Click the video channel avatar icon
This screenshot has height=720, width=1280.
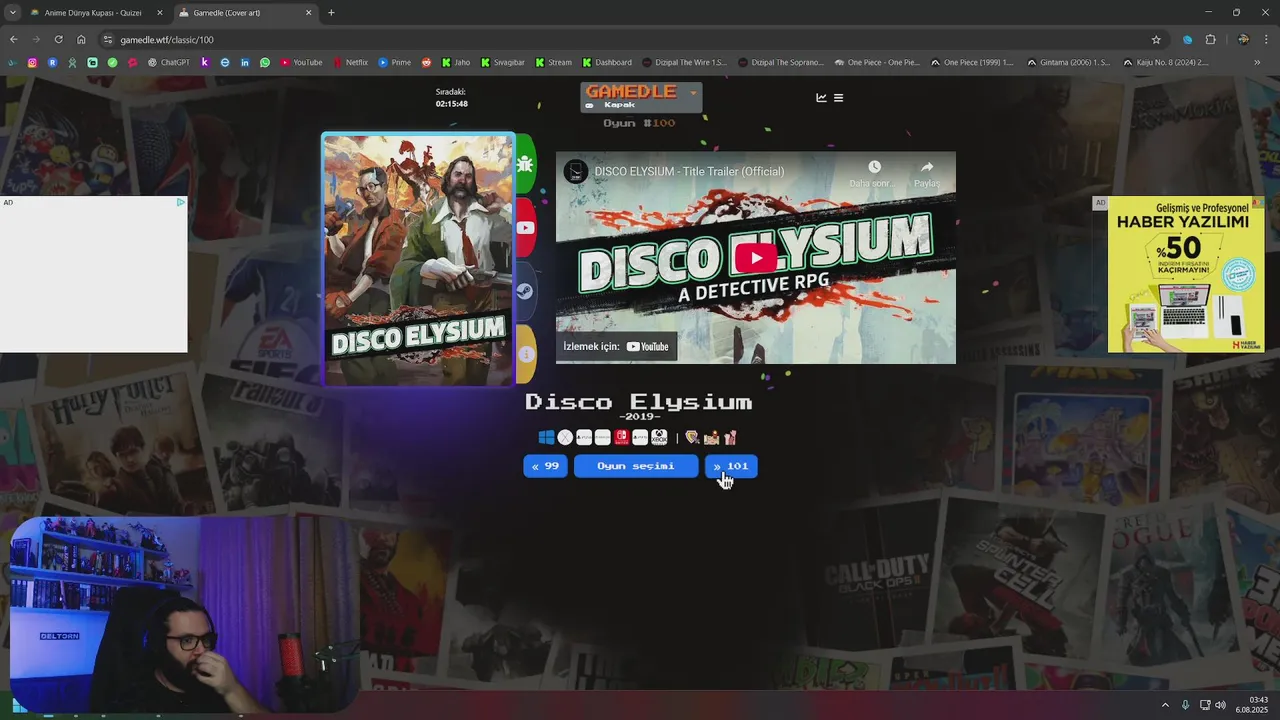coord(575,171)
